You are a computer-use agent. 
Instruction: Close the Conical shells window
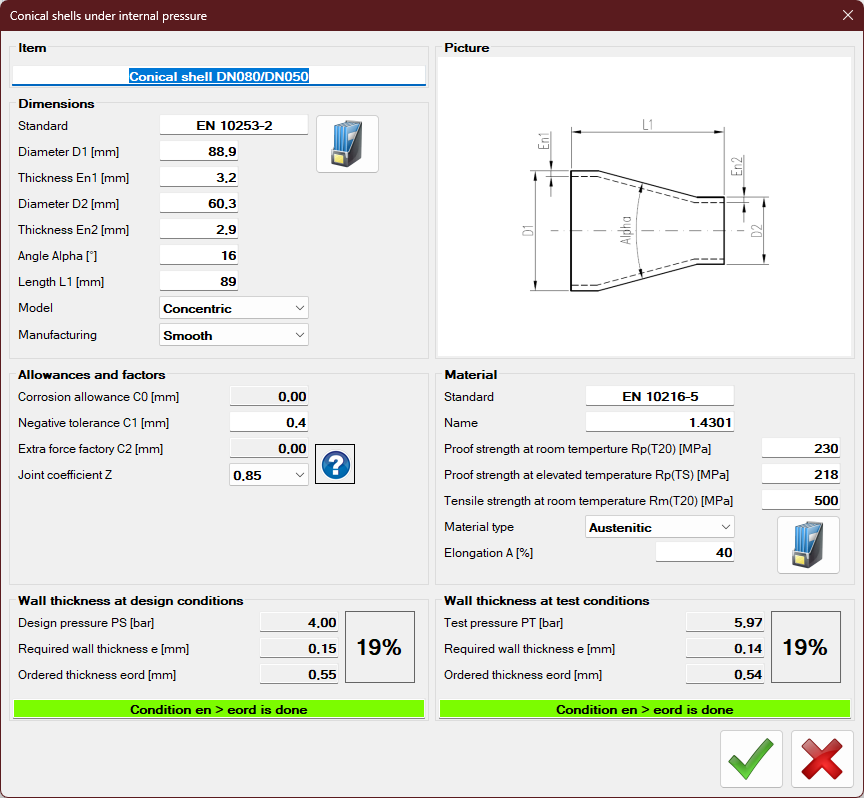click(x=846, y=15)
